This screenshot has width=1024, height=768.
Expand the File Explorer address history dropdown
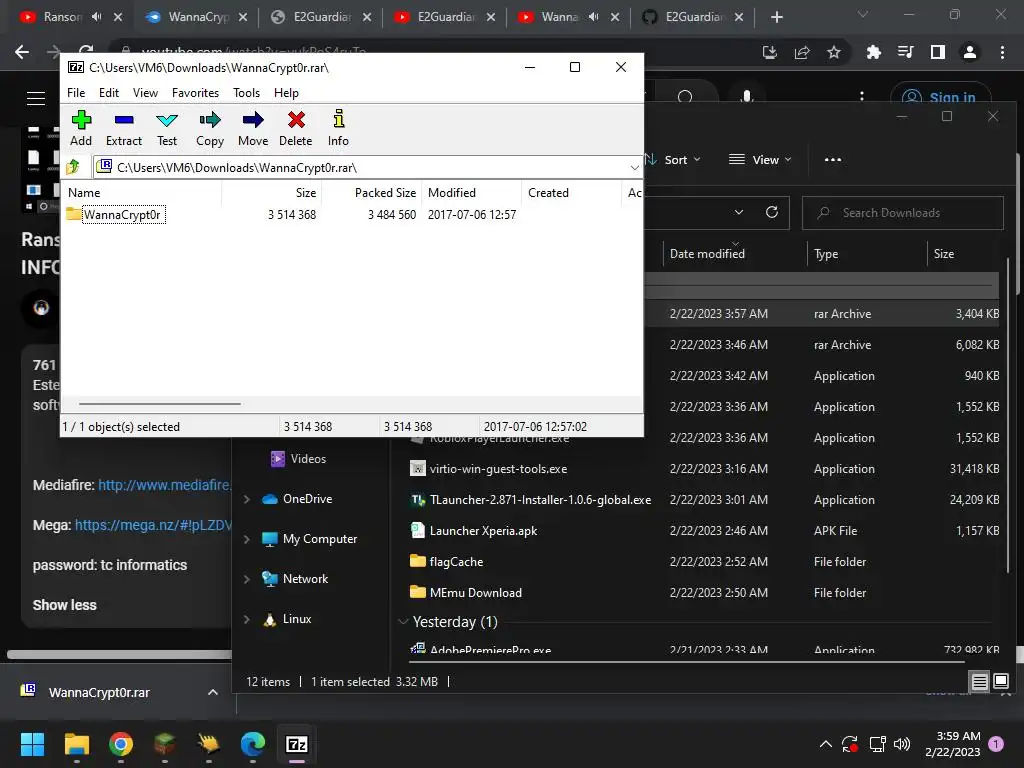[739, 212]
